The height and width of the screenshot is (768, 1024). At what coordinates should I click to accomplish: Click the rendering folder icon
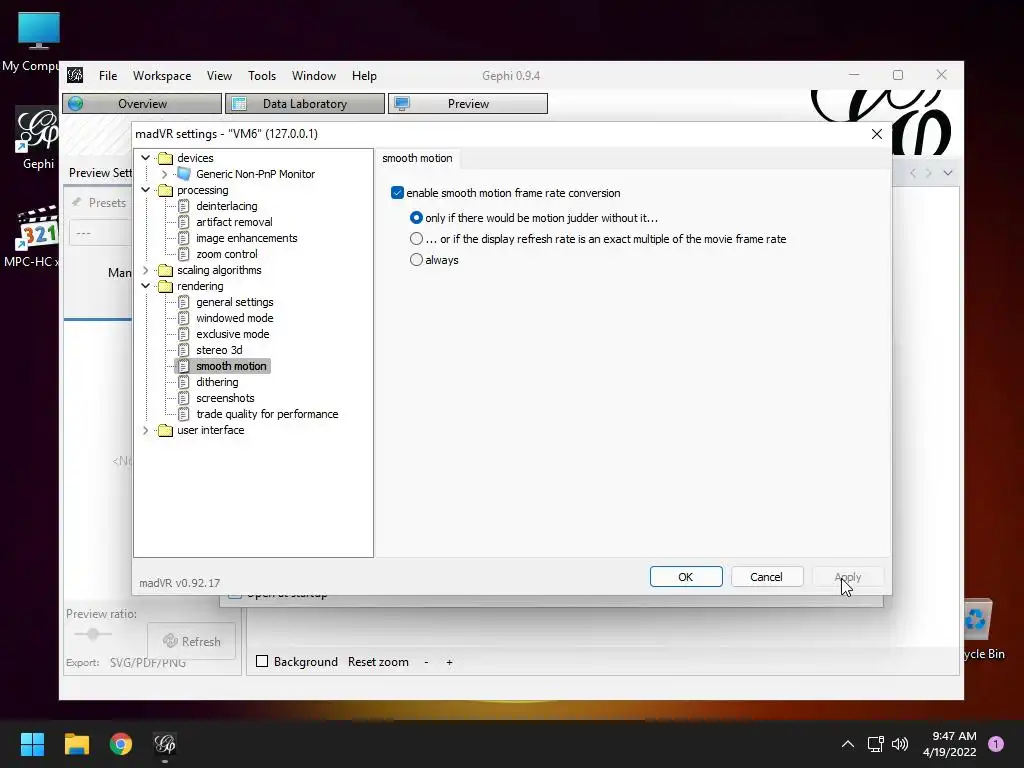[x=166, y=286]
